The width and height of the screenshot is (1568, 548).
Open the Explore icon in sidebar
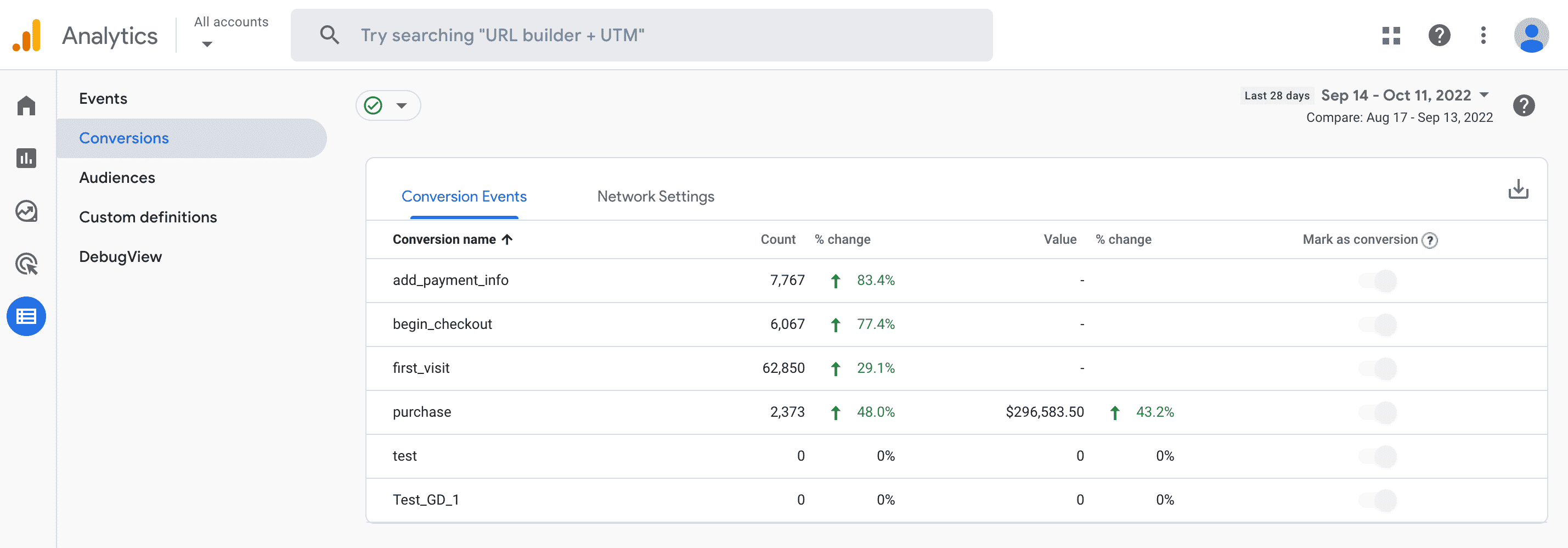point(26,211)
